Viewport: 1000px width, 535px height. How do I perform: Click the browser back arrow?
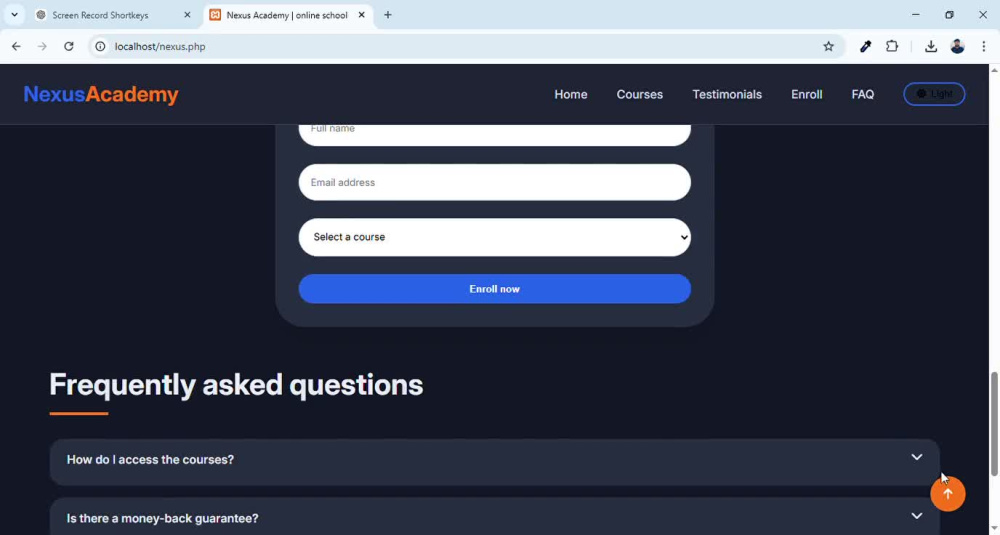[x=16, y=47]
